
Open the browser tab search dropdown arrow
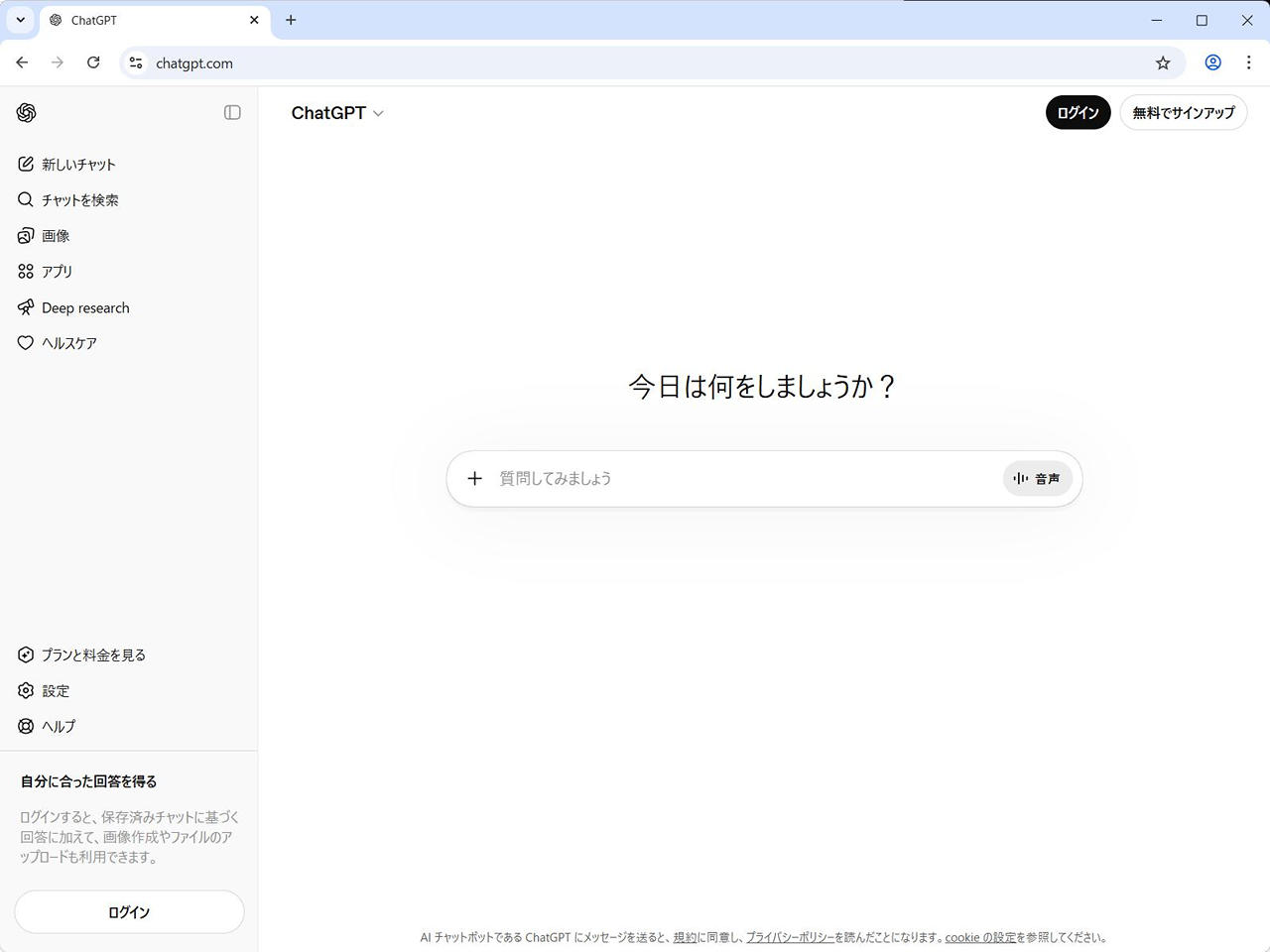[x=20, y=20]
